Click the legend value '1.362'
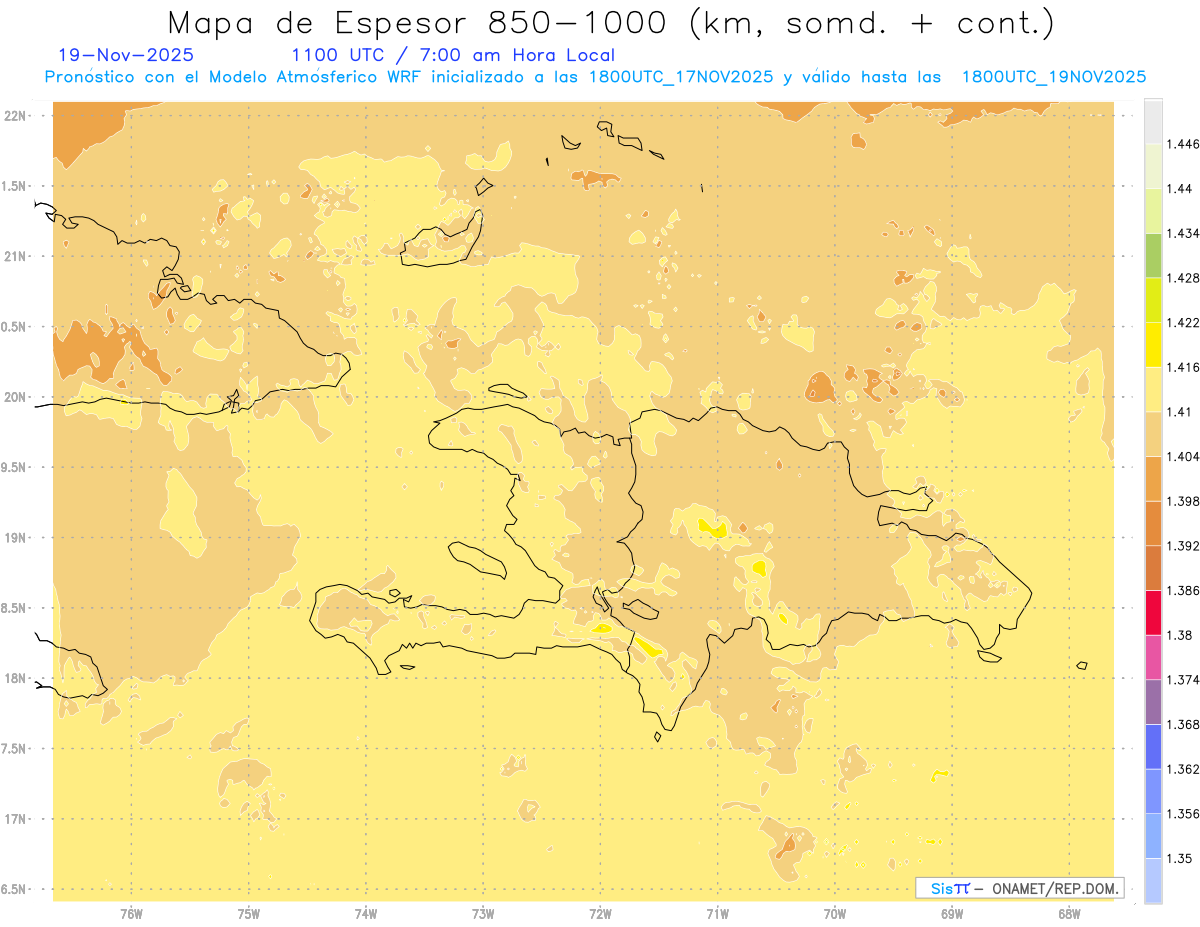 [1182, 769]
